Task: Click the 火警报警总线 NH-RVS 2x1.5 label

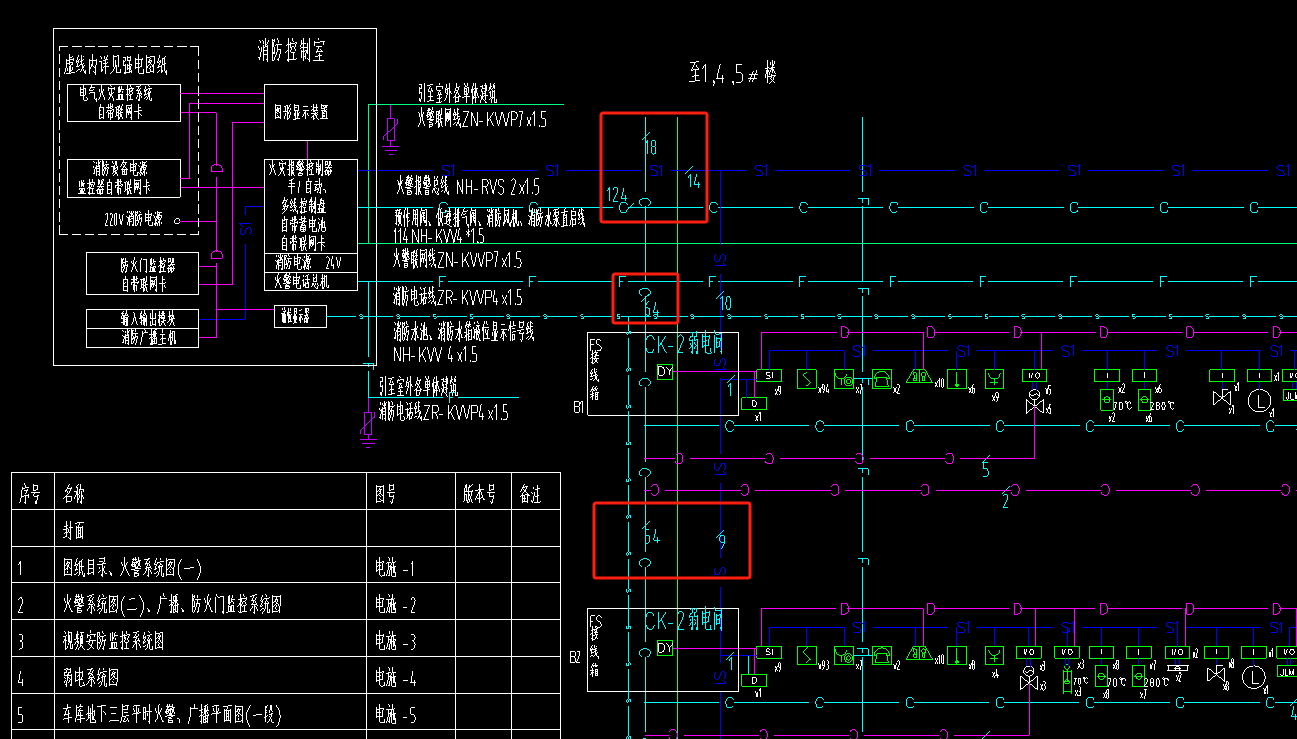Action: pos(467,186)
